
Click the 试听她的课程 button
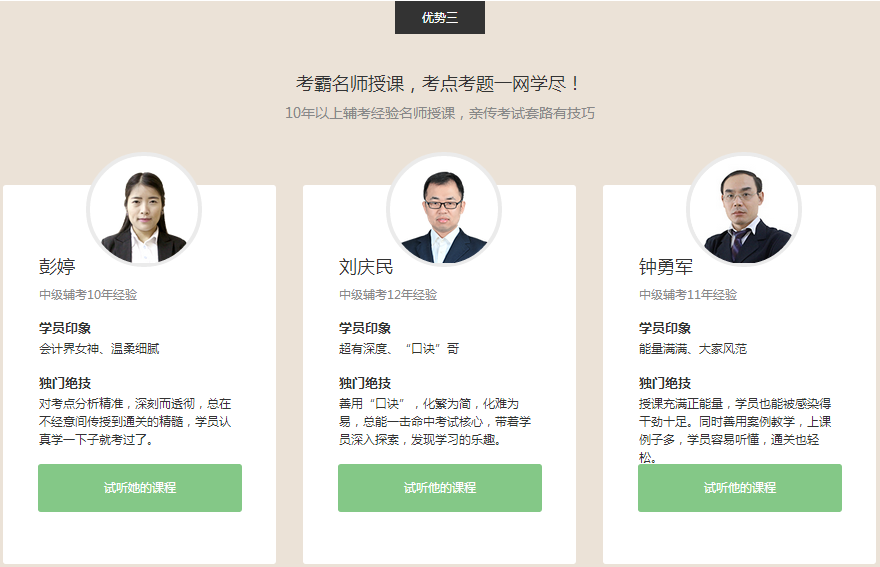point(140,488)
